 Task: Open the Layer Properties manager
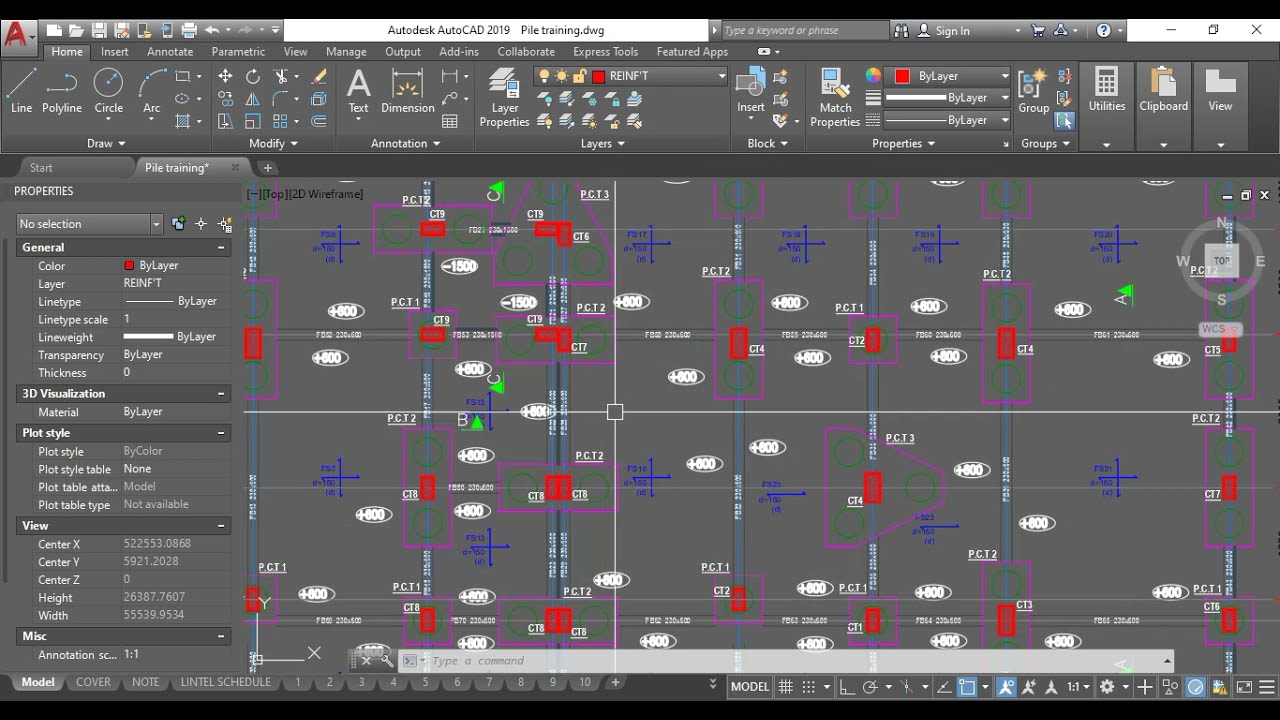click(504, 98)
